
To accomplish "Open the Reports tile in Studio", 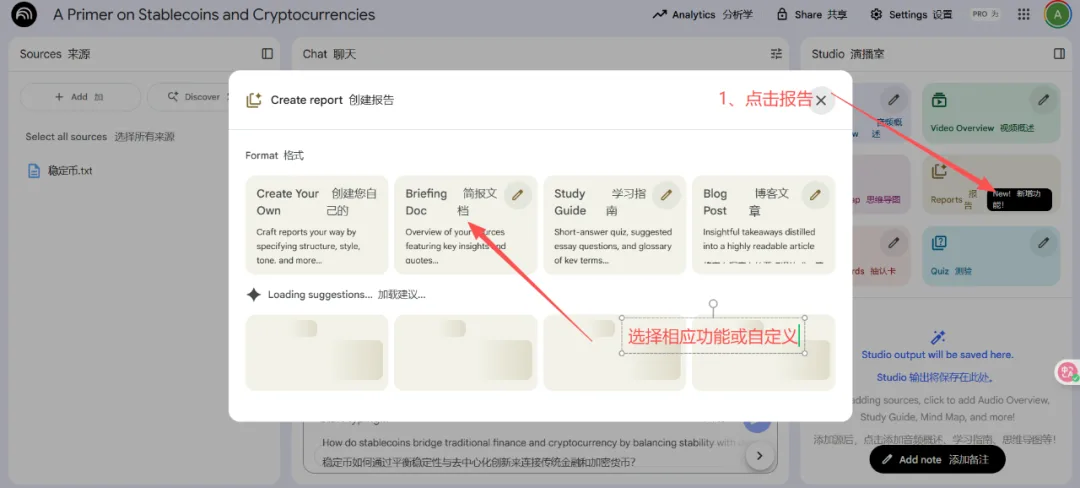I will point(991,184).
